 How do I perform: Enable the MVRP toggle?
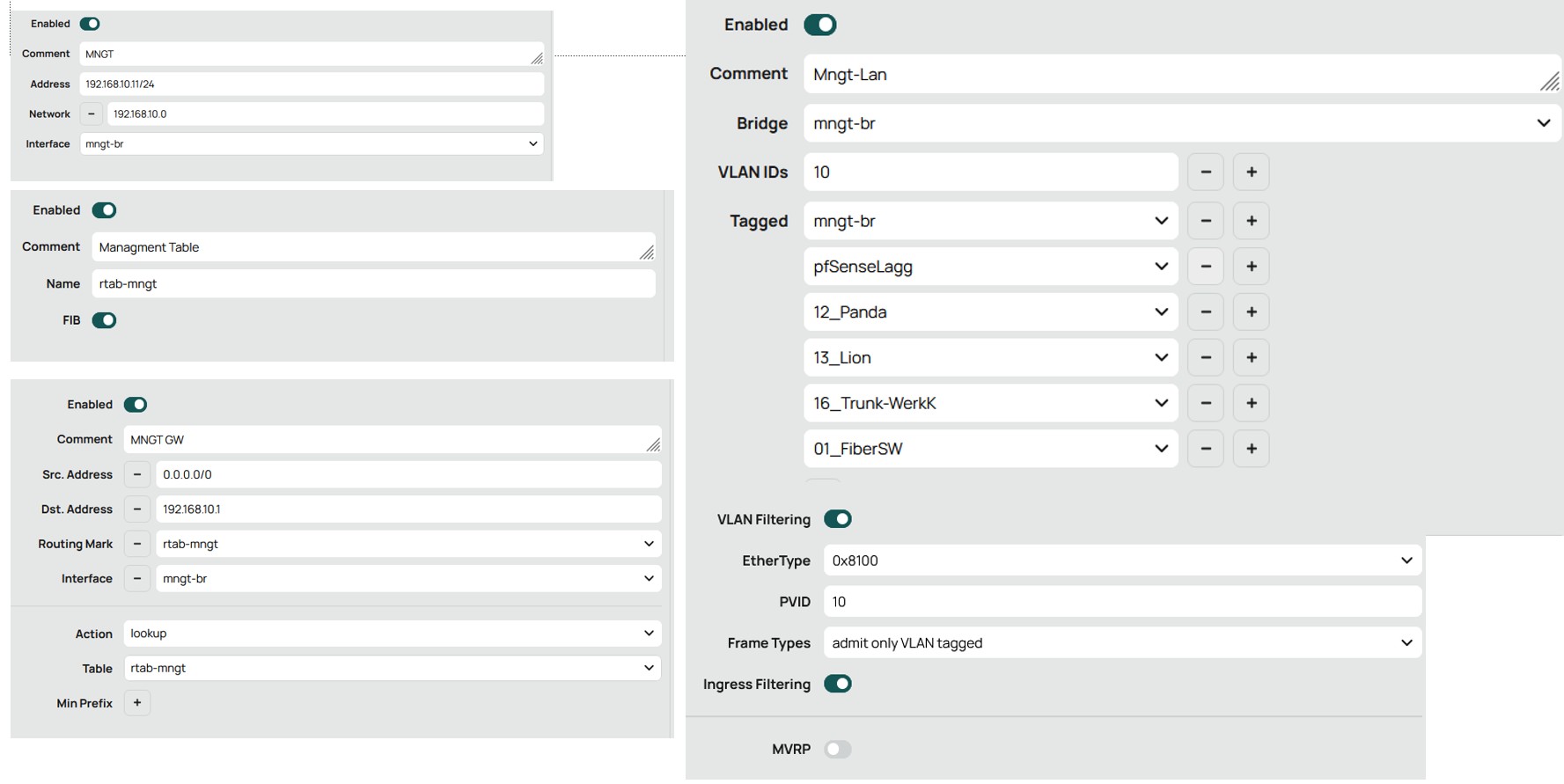tap(838, 750)
